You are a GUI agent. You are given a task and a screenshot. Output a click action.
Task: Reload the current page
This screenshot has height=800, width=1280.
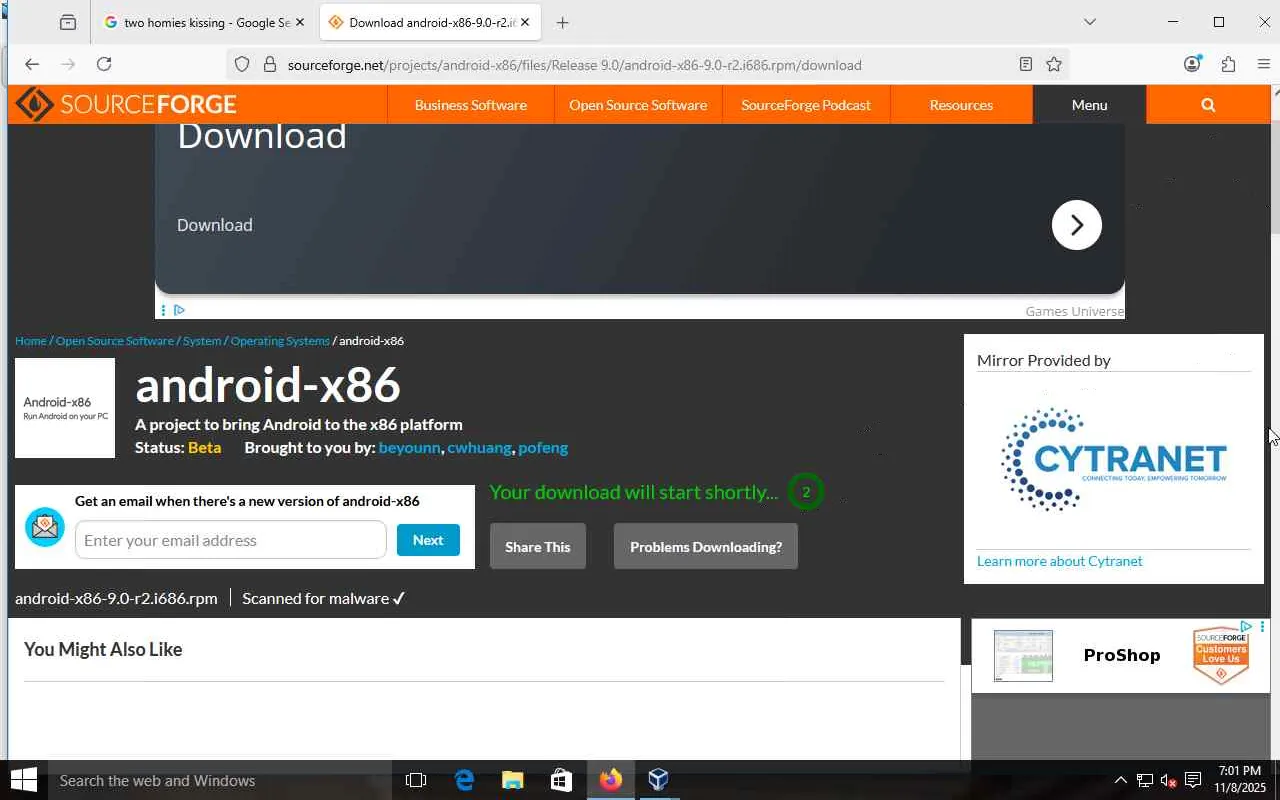pos(104,64)
